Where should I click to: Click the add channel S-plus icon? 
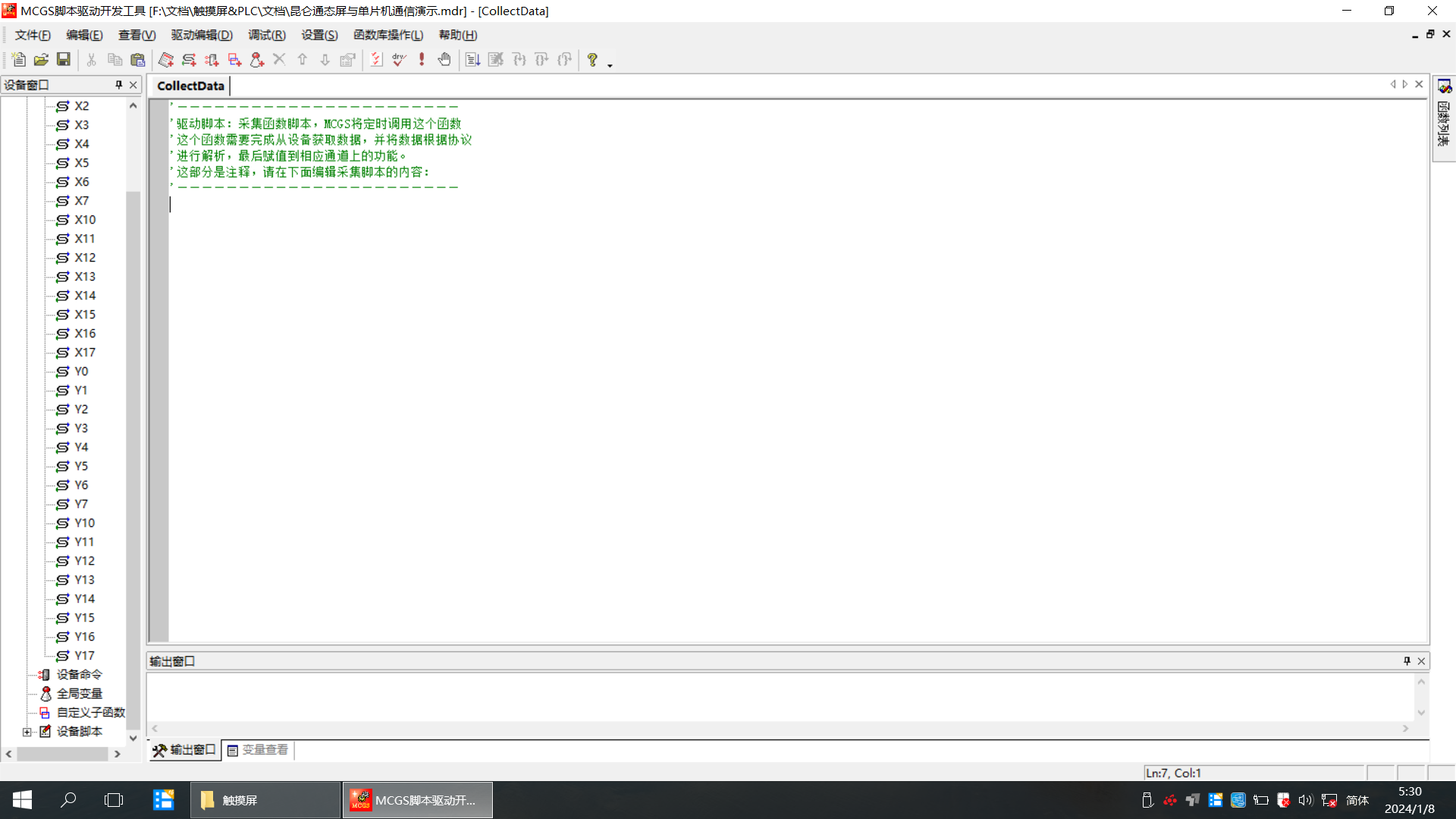pos(190,60)
